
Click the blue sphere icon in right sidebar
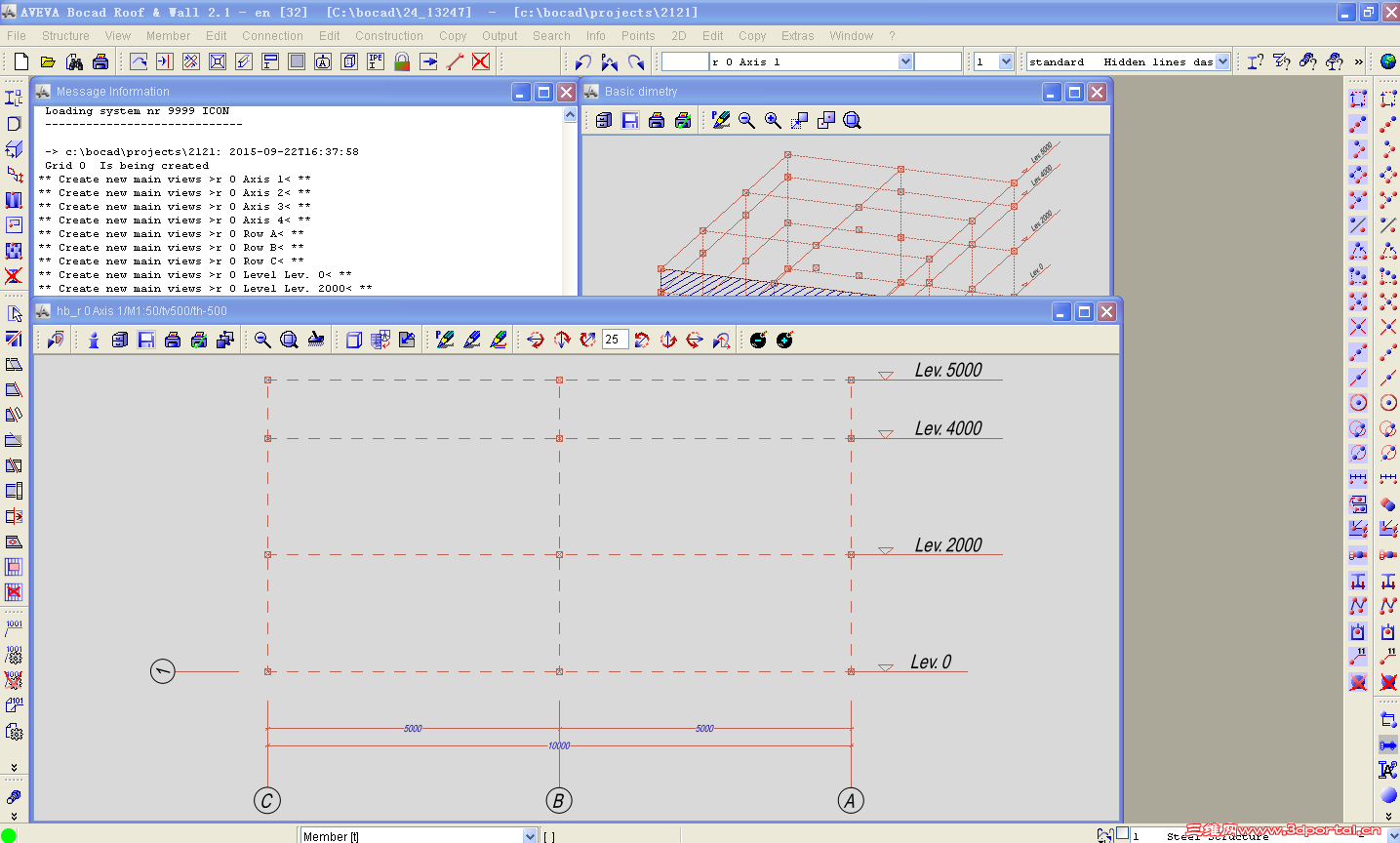point(1388,795)
